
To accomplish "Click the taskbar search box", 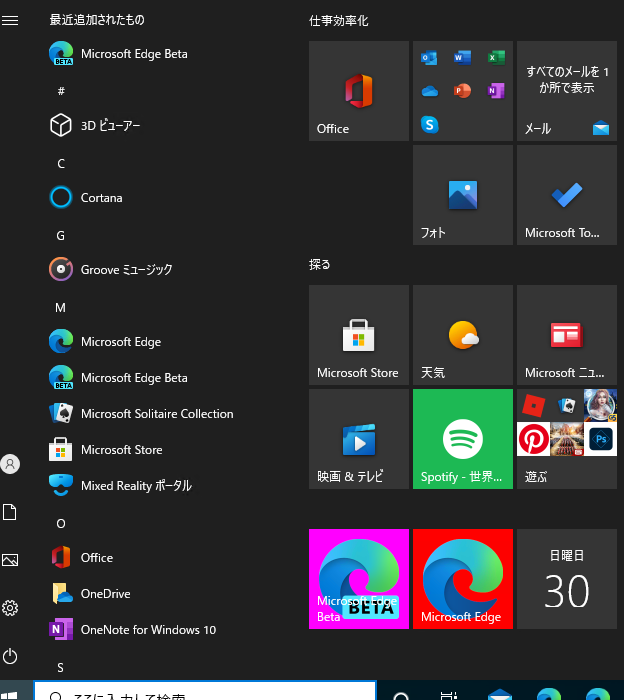I will pyautogui.click(x=205, y=691).
